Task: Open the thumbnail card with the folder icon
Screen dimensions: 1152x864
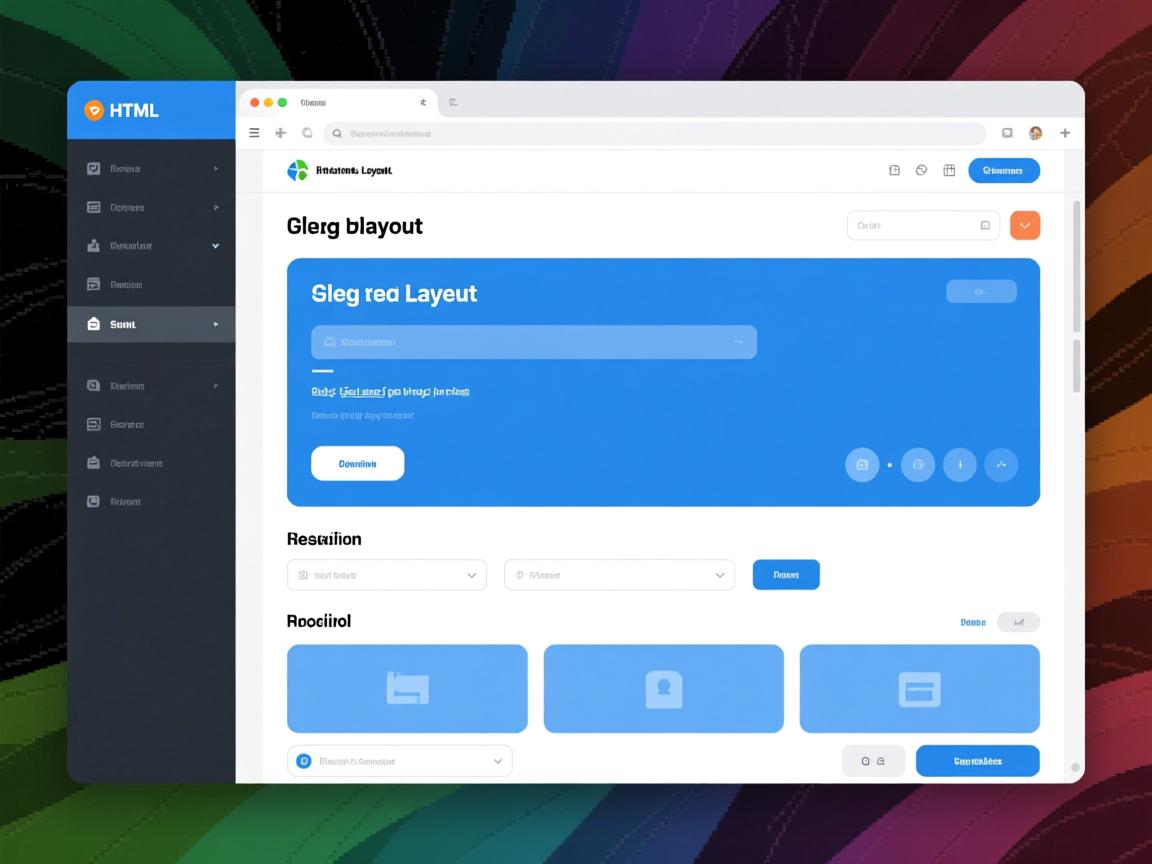Action: 407,689
